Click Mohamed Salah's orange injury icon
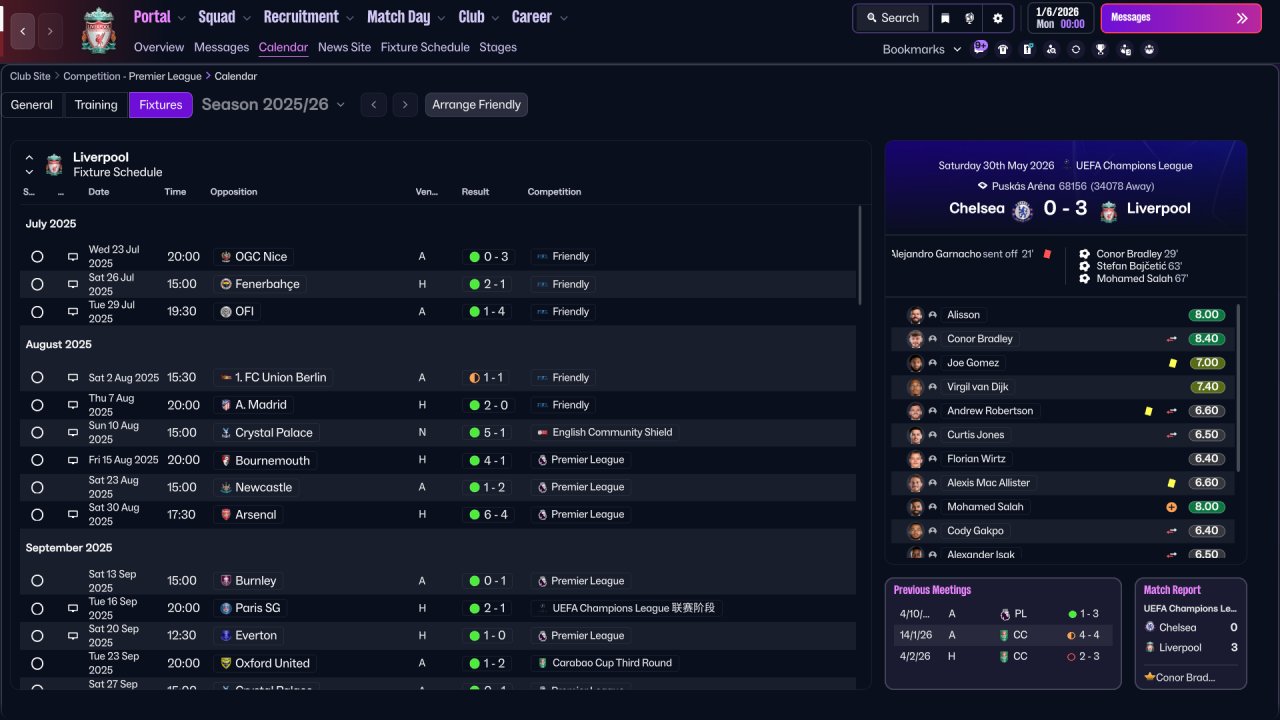The image size is (1280, 720). [1171, 507]
